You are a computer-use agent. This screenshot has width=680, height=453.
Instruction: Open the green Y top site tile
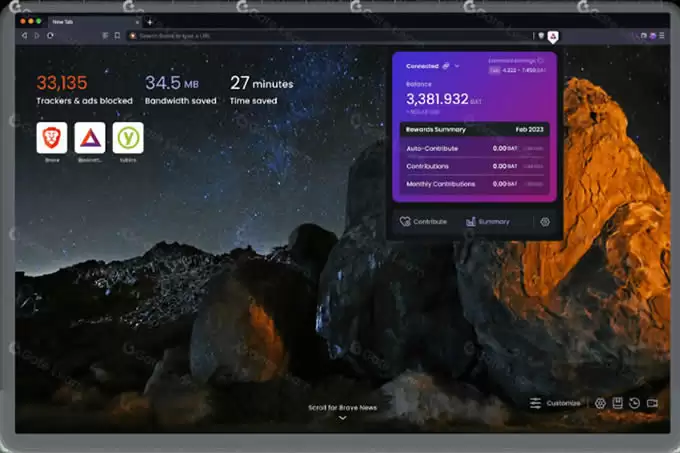[x=128, y=138]
